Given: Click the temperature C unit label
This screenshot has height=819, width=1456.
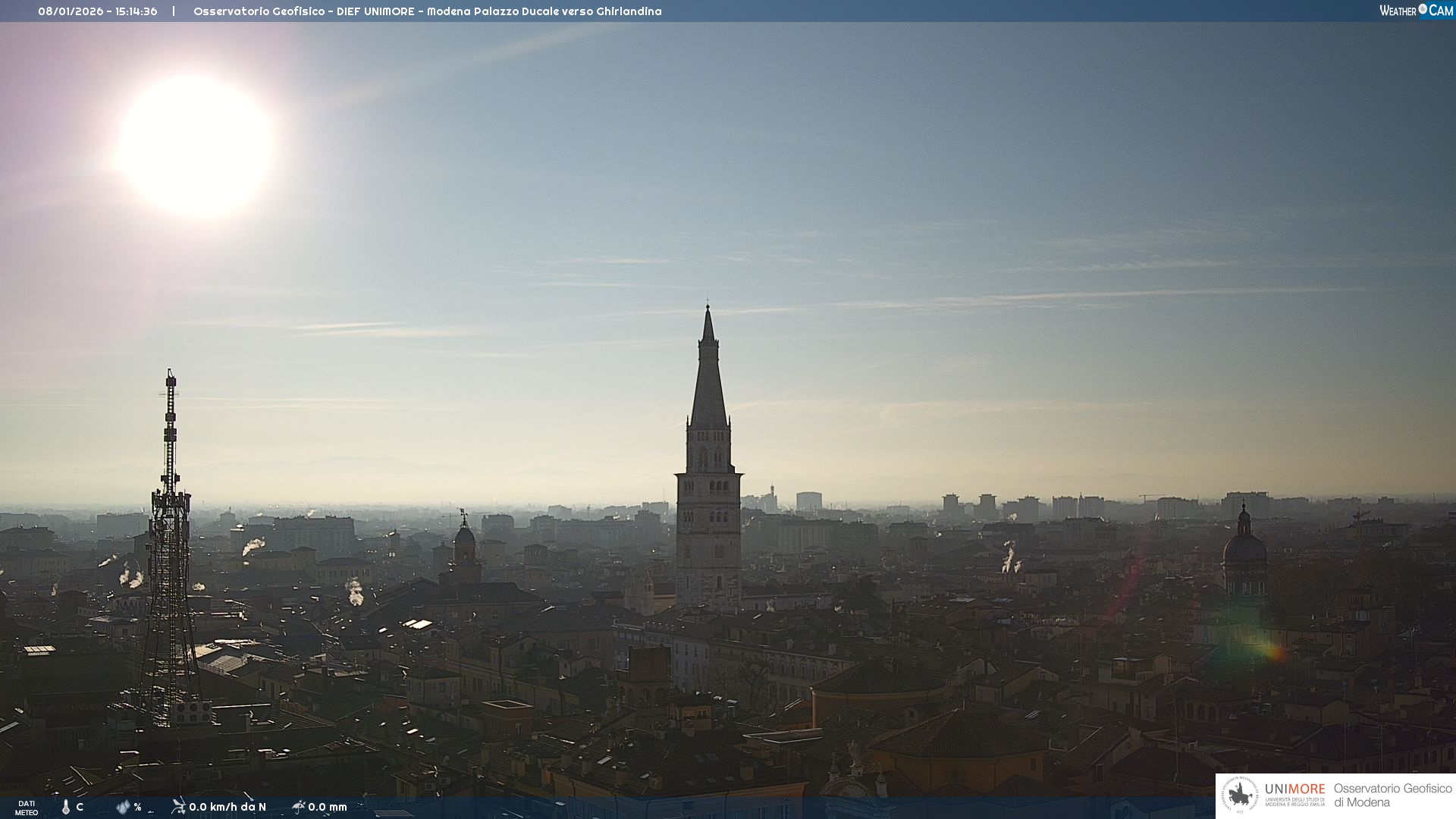Looking at the screenshot, I should 80,808.
